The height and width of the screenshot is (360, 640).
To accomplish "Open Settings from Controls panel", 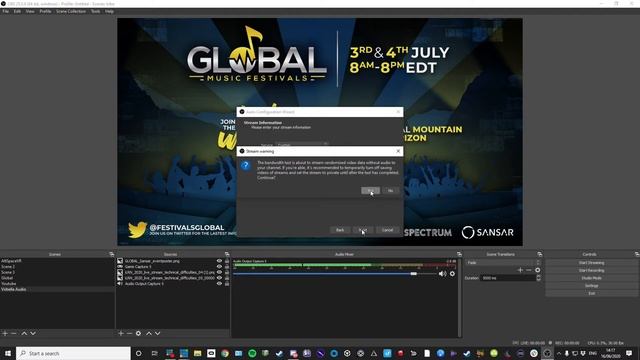I will coord(591,286).
